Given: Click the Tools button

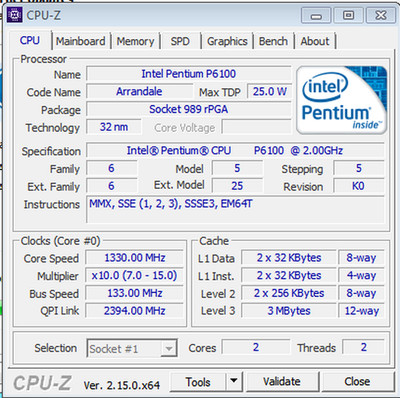Looking at the screenshot, I should coord(198,382).
